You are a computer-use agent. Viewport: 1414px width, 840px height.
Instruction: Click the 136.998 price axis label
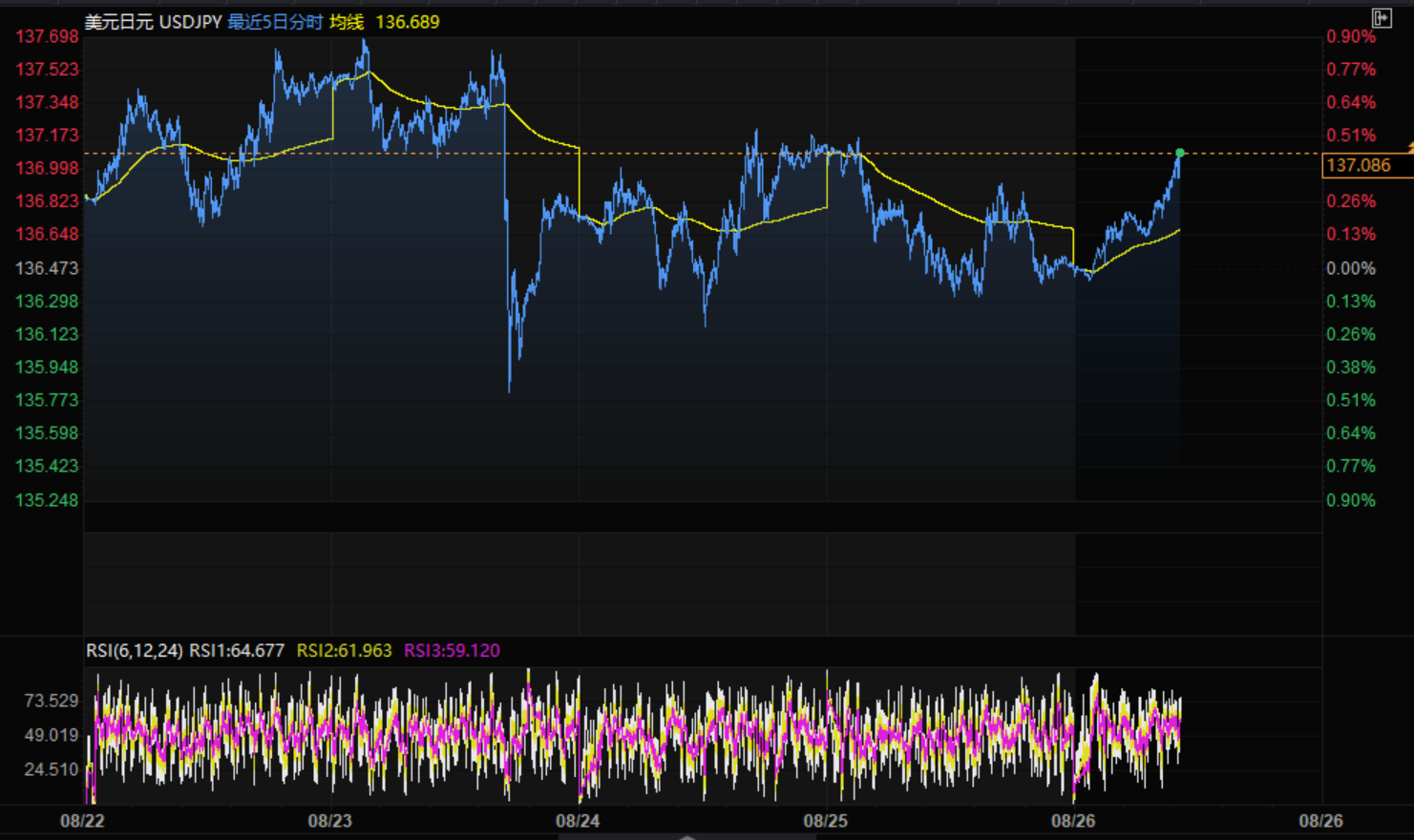point(47,169)
